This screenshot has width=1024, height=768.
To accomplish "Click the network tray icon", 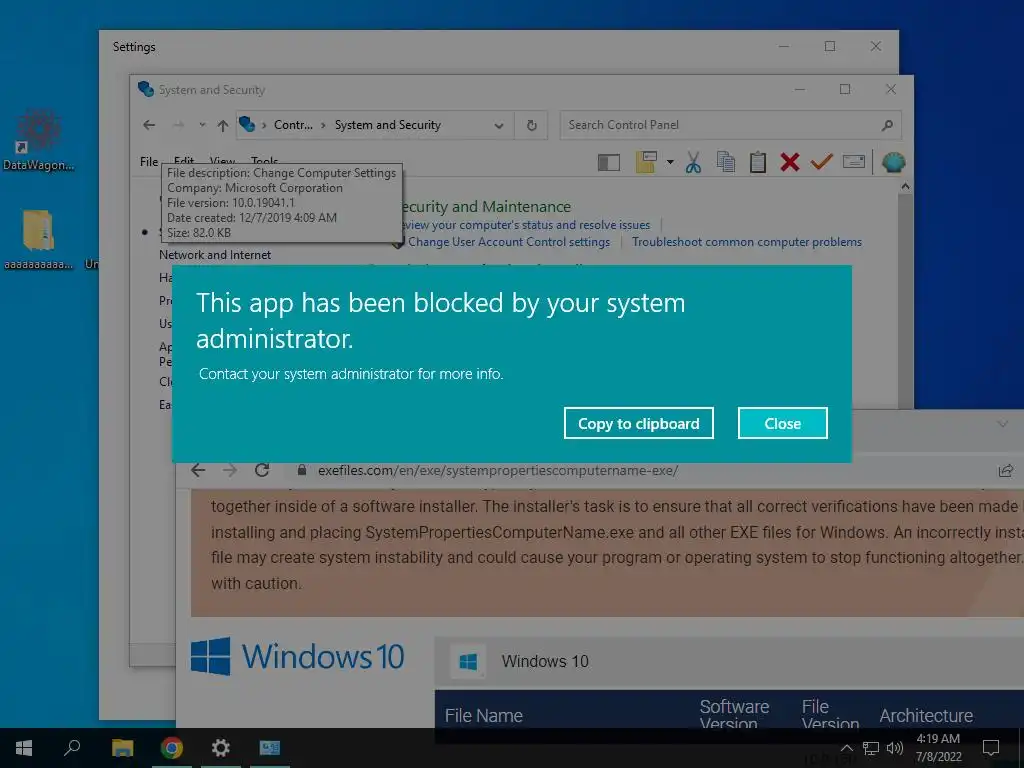I will 871,748.
